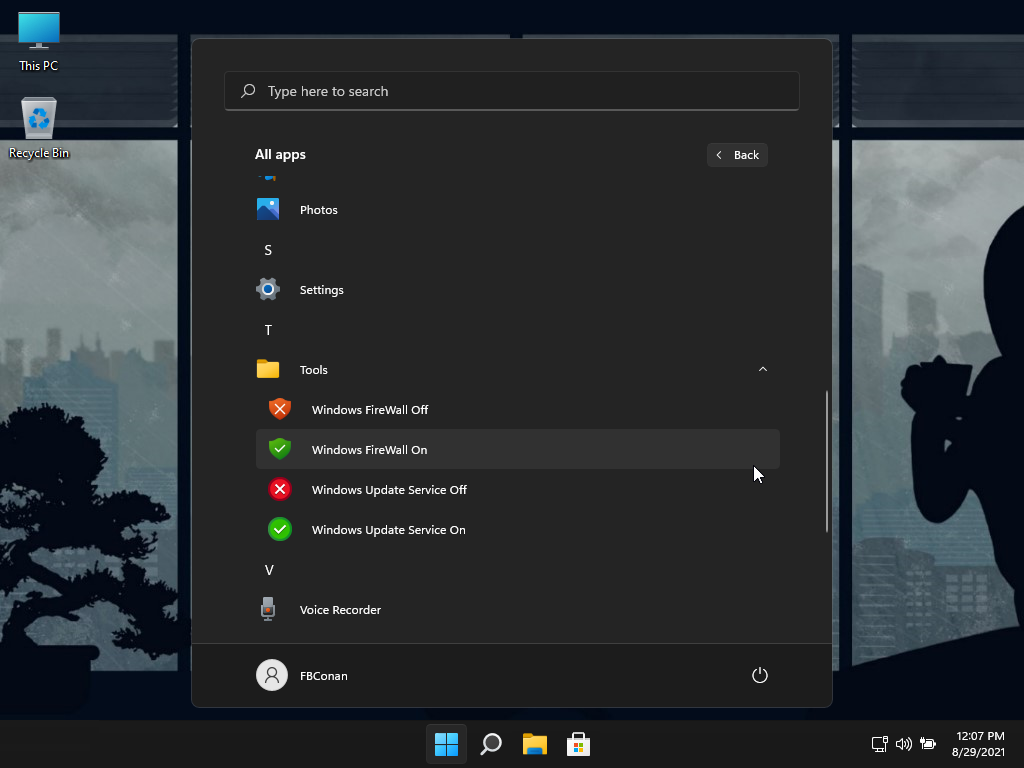
Task: Click the FBConan account name
Action: (x=323, y=676)
